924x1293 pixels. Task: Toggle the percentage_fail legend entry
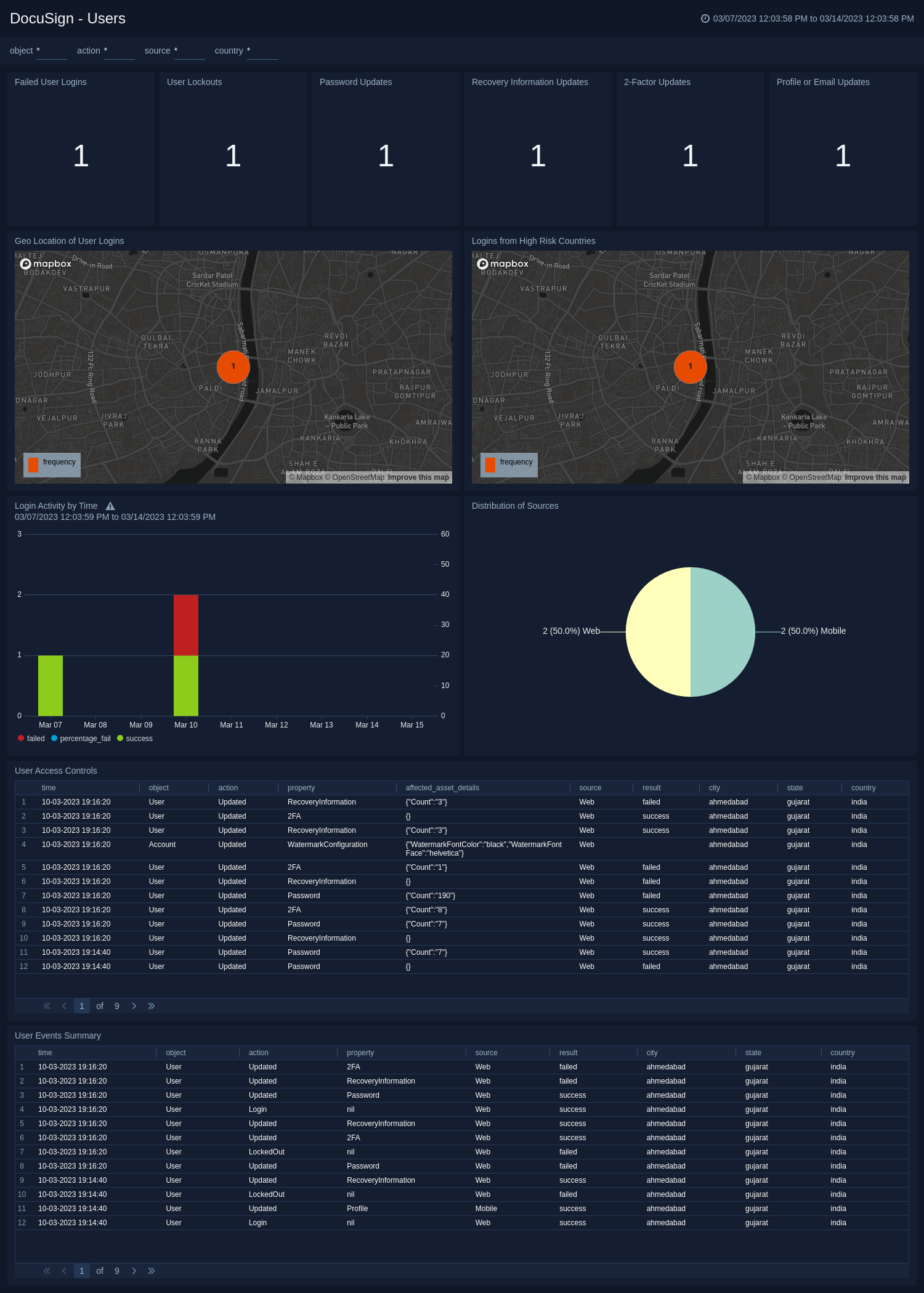click(x=81, y=739)
